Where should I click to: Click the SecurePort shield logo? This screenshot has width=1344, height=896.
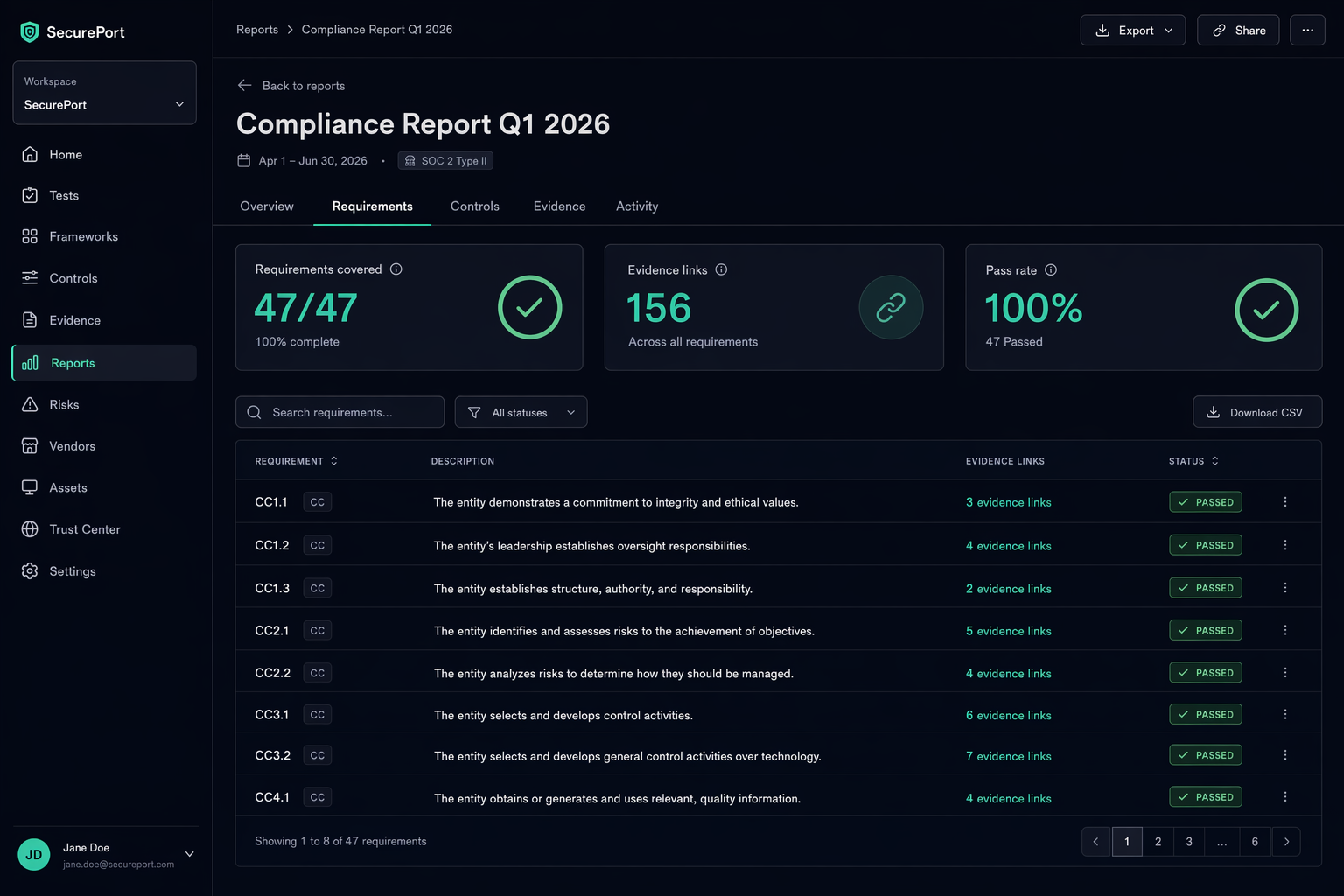pyautogui.click(x=30, y=32)
